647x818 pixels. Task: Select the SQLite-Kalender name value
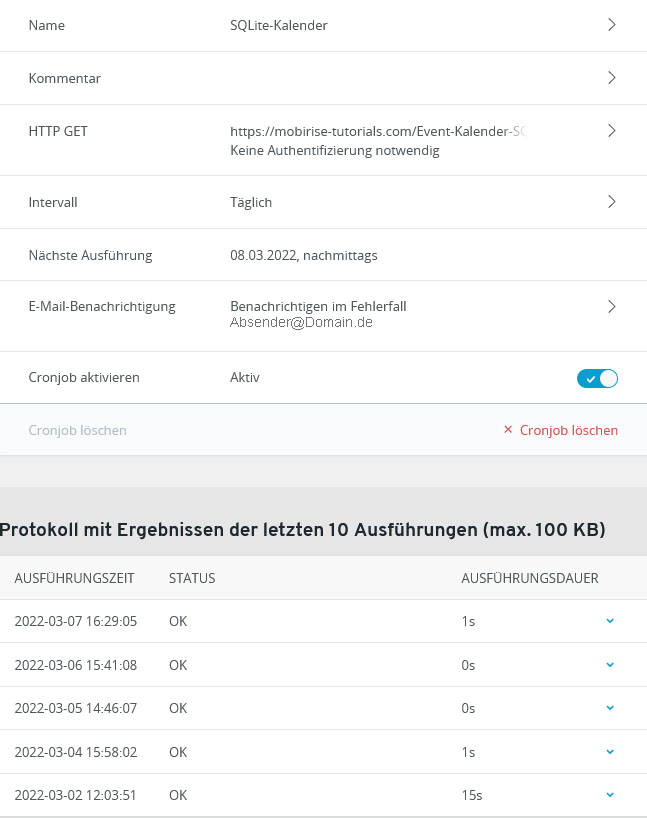coord(278,25)
